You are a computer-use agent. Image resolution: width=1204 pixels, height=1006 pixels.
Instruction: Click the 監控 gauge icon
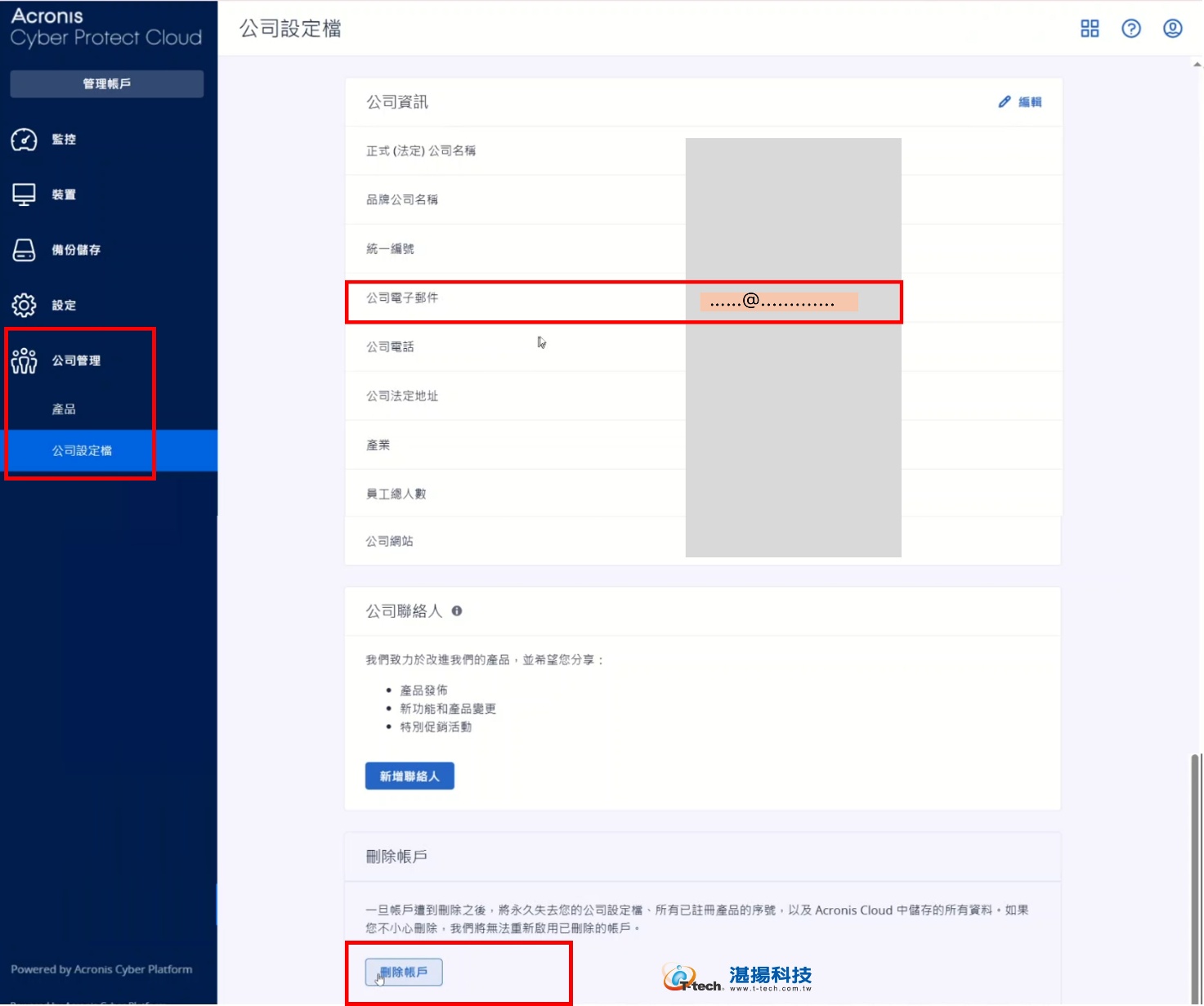[24, 140]
